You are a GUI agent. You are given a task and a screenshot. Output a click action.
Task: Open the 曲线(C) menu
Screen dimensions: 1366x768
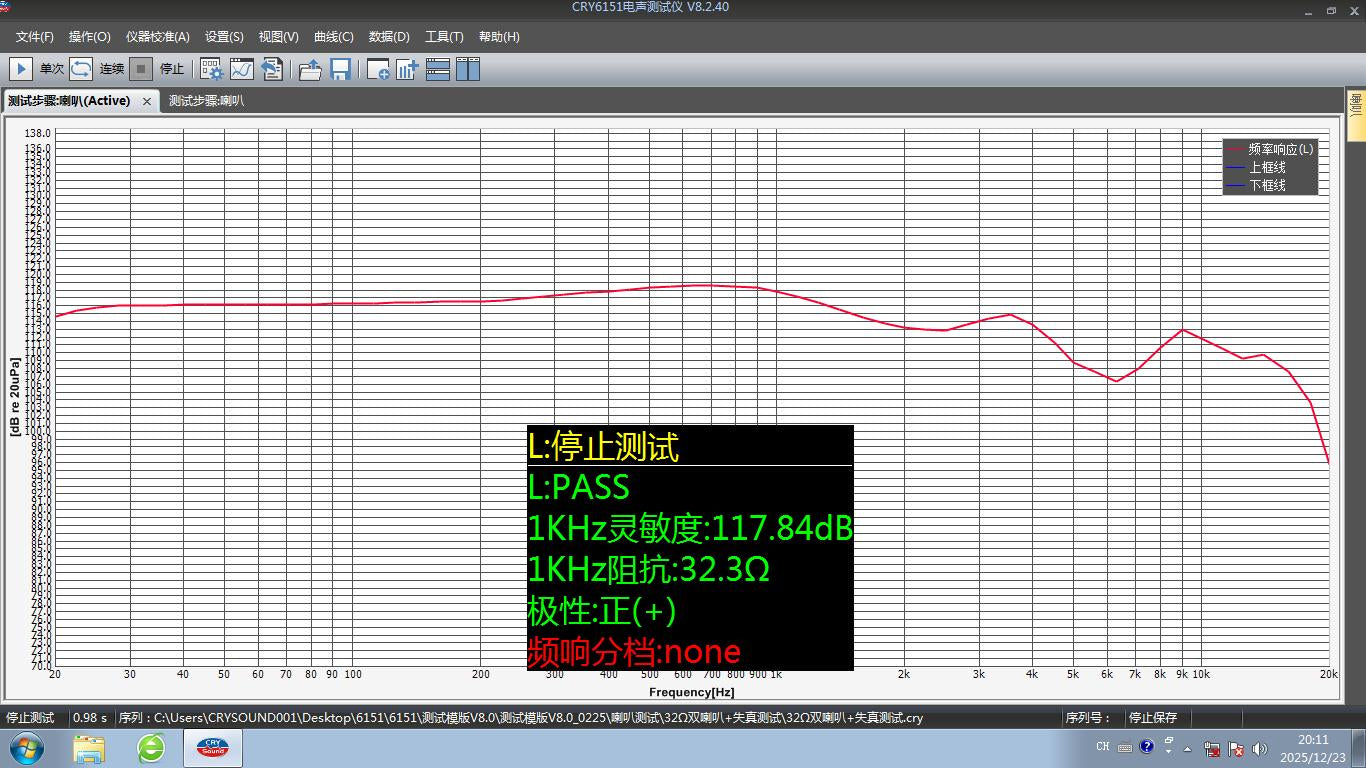333,37
